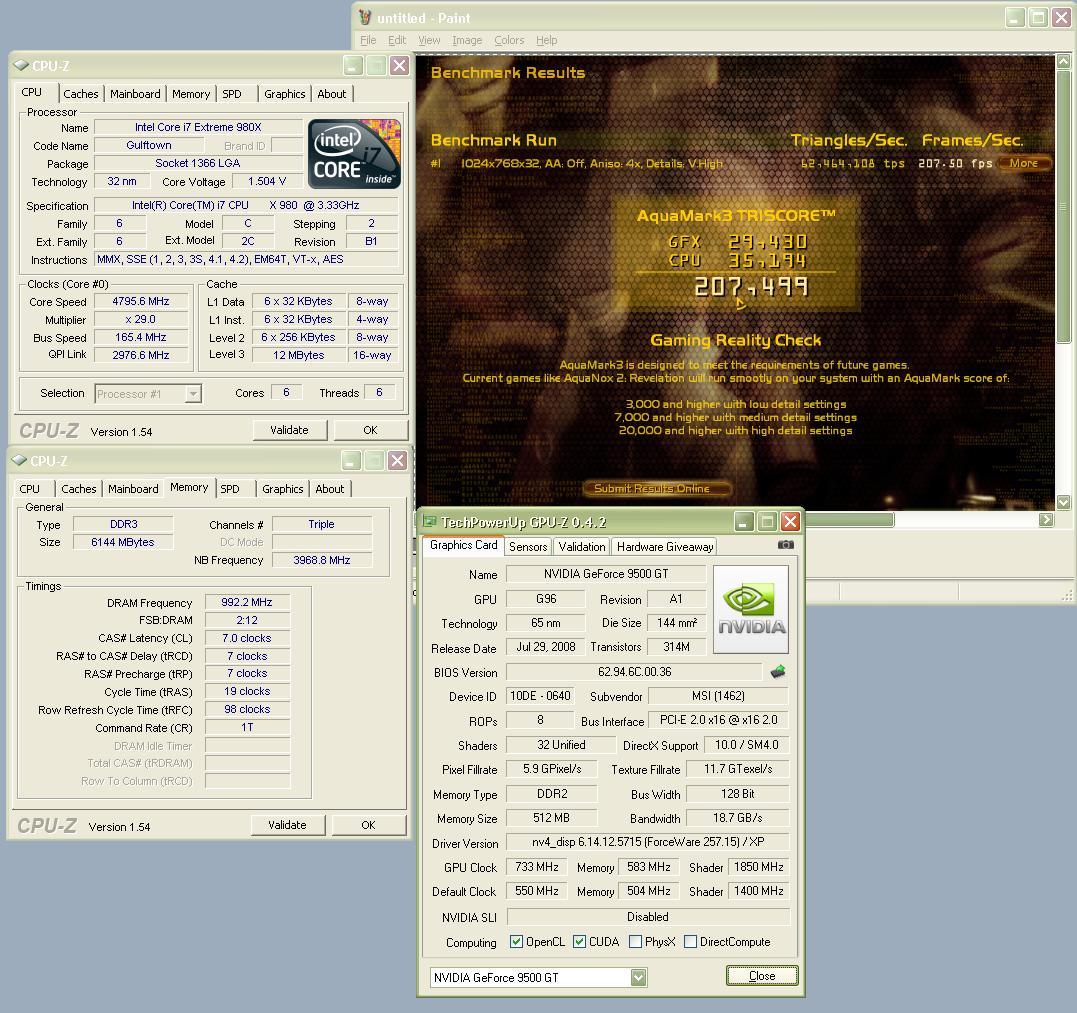Click the Command Rate 1T value
Image resolution: width=1077 pixels, height=1013 pixels.
click(247, 727)
